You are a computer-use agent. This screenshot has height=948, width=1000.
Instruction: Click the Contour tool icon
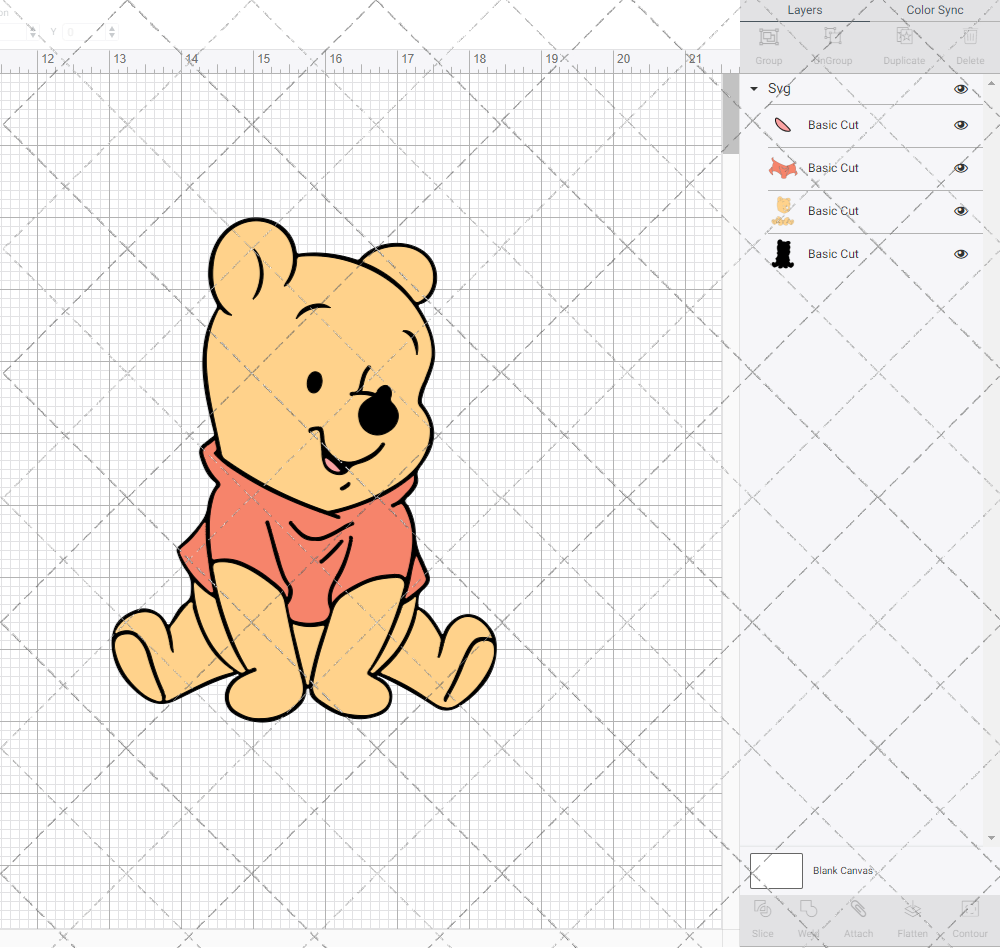[969, 908]
